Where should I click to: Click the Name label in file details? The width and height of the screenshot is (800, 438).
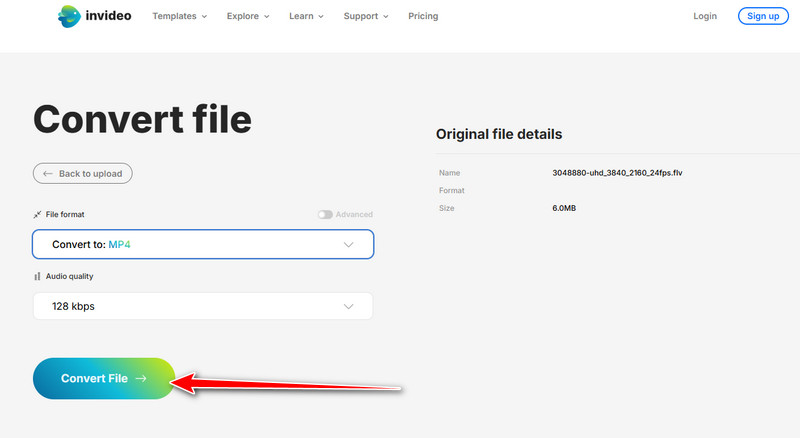tap(448, 172)
